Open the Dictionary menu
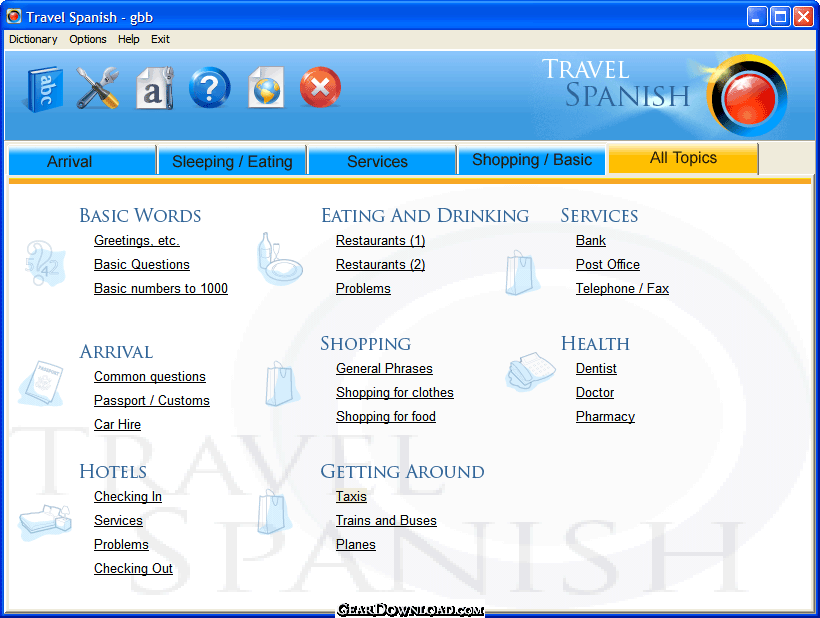The height and width of the screenshot is (618, 820). 33,39
